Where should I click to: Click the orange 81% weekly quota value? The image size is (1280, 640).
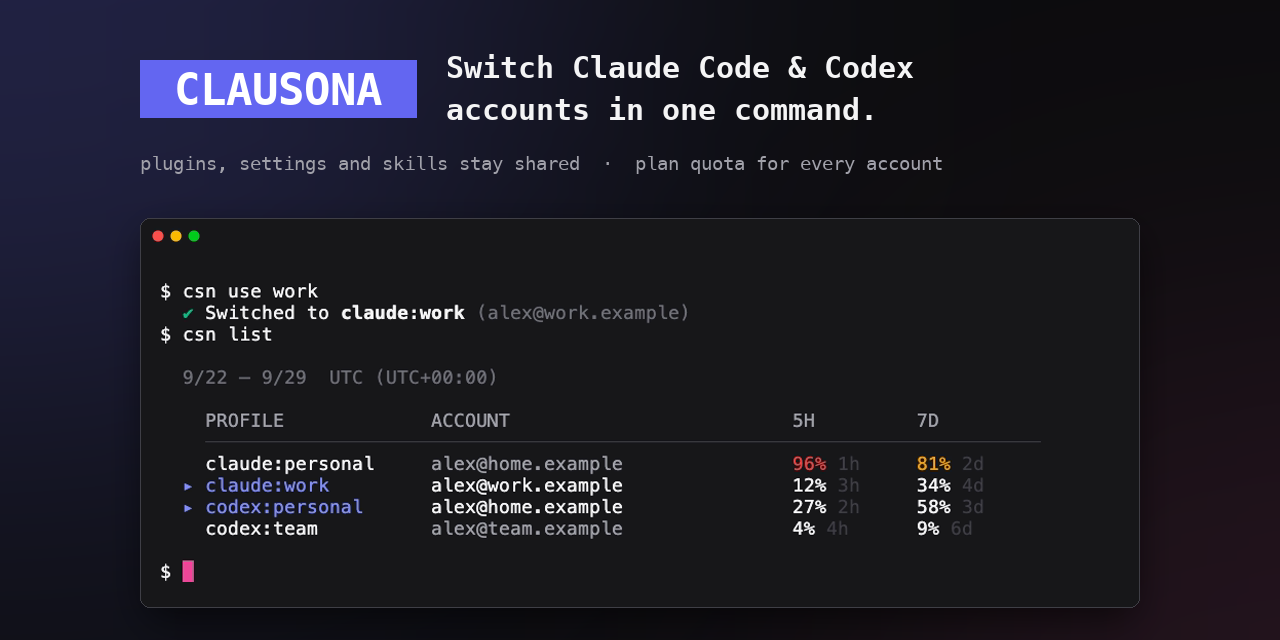pyautogui.click(x=933, y=464)
